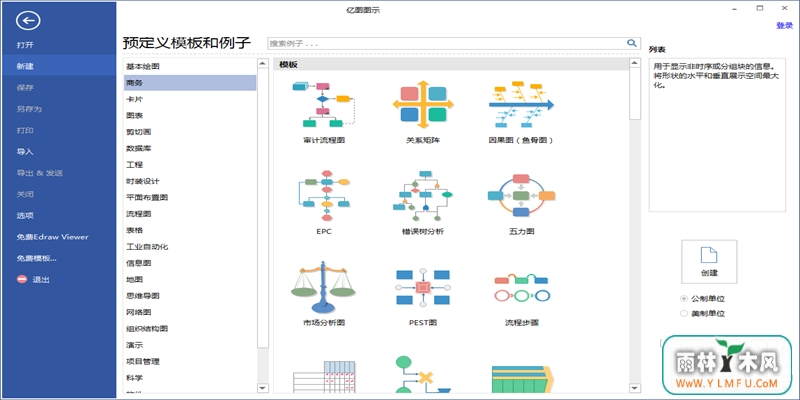Click the 创建 document icon button

point(709,261)
